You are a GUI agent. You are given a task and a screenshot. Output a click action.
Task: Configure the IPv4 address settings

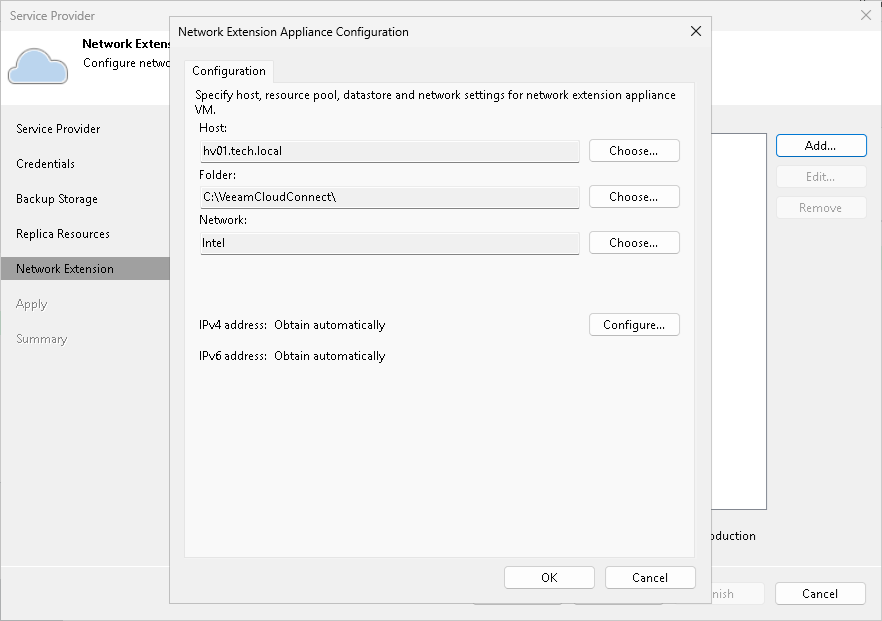point(634,324)
